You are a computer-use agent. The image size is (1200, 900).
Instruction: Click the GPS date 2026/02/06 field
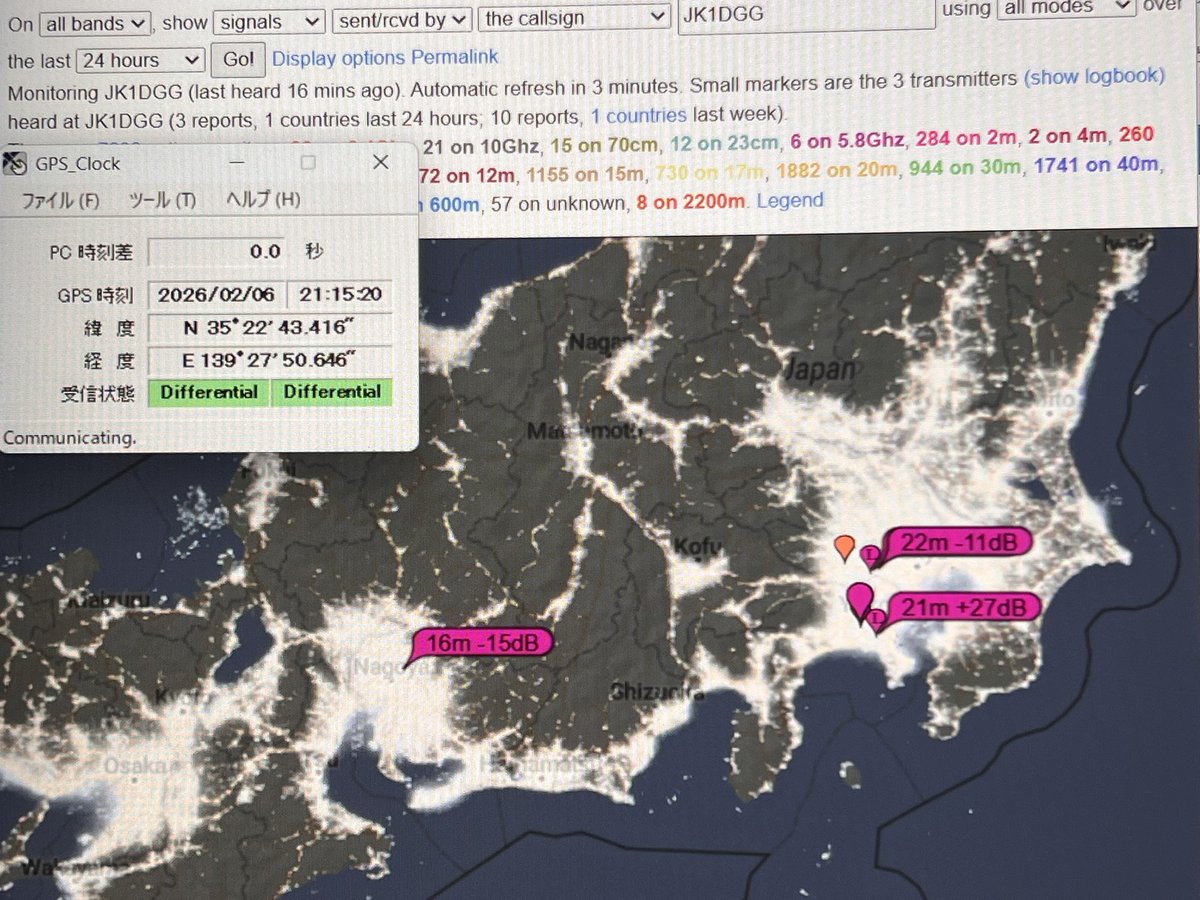(x=217, y=296)
